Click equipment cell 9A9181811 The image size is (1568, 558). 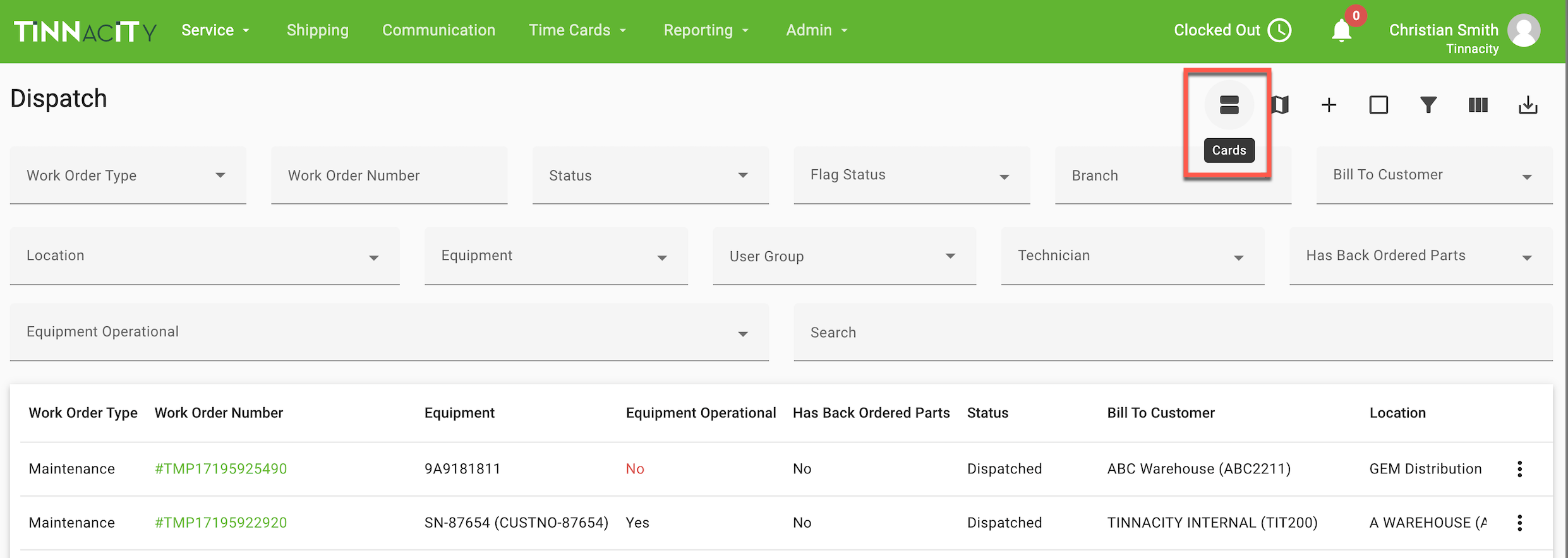[462, 469]
